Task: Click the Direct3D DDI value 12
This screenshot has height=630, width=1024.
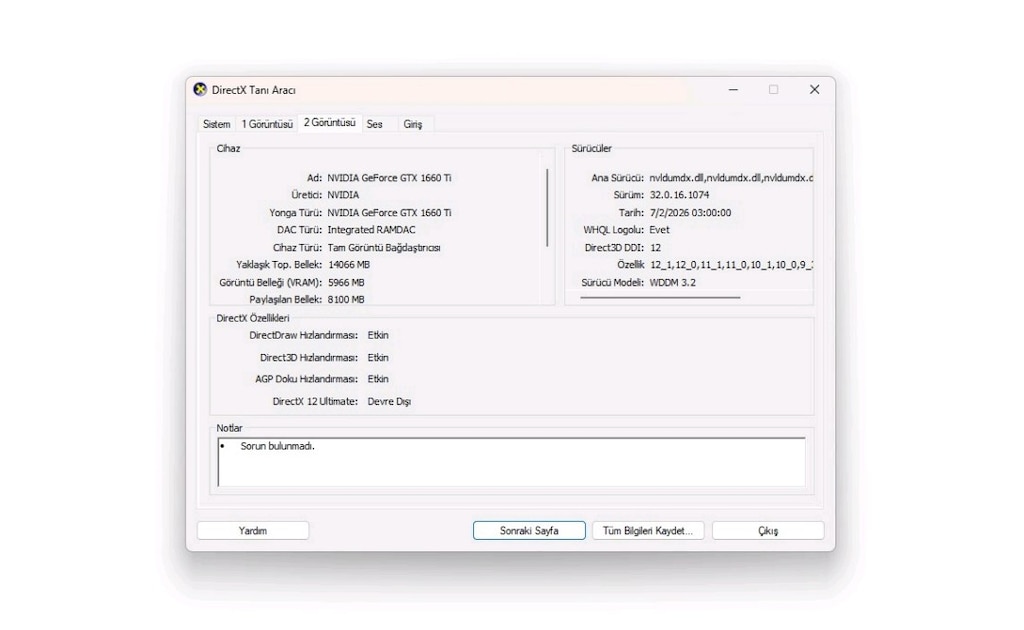Action: tap(656, 247)
